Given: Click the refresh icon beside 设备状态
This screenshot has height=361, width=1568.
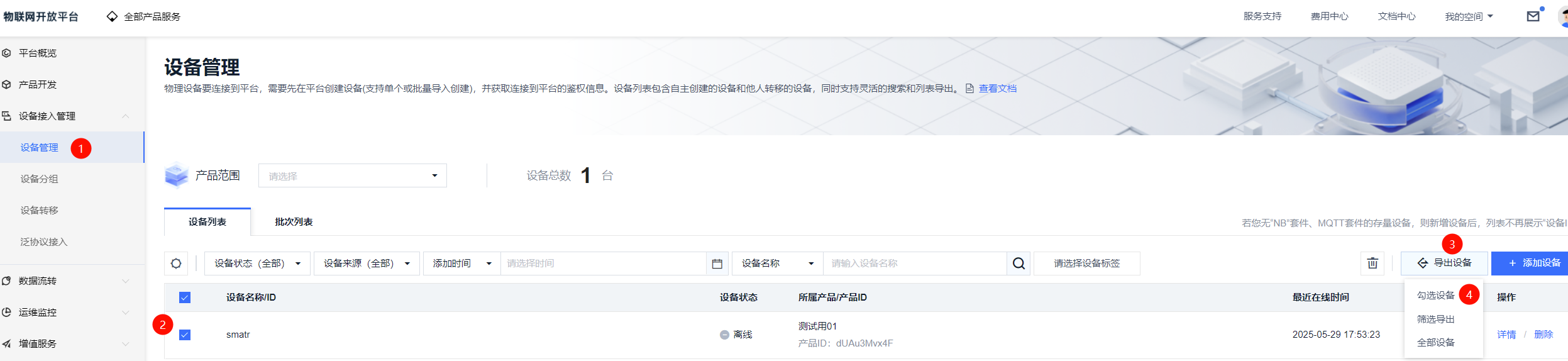Looking at the screenshot, I should click(x=176, y=264).
